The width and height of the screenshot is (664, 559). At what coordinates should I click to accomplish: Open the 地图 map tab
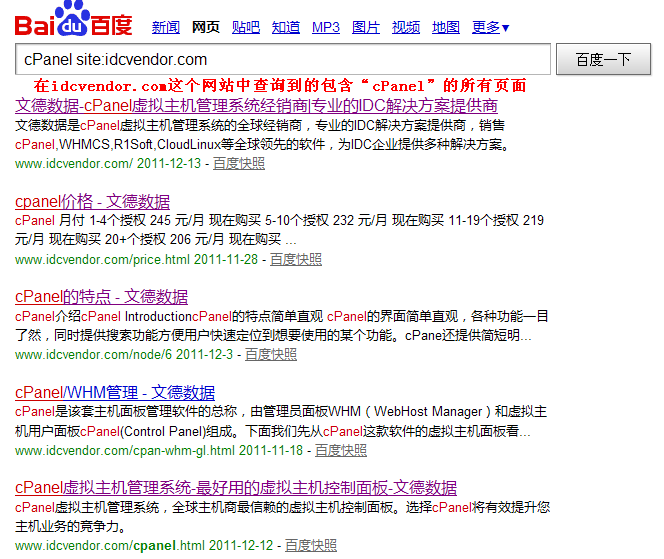coord(446,28)
